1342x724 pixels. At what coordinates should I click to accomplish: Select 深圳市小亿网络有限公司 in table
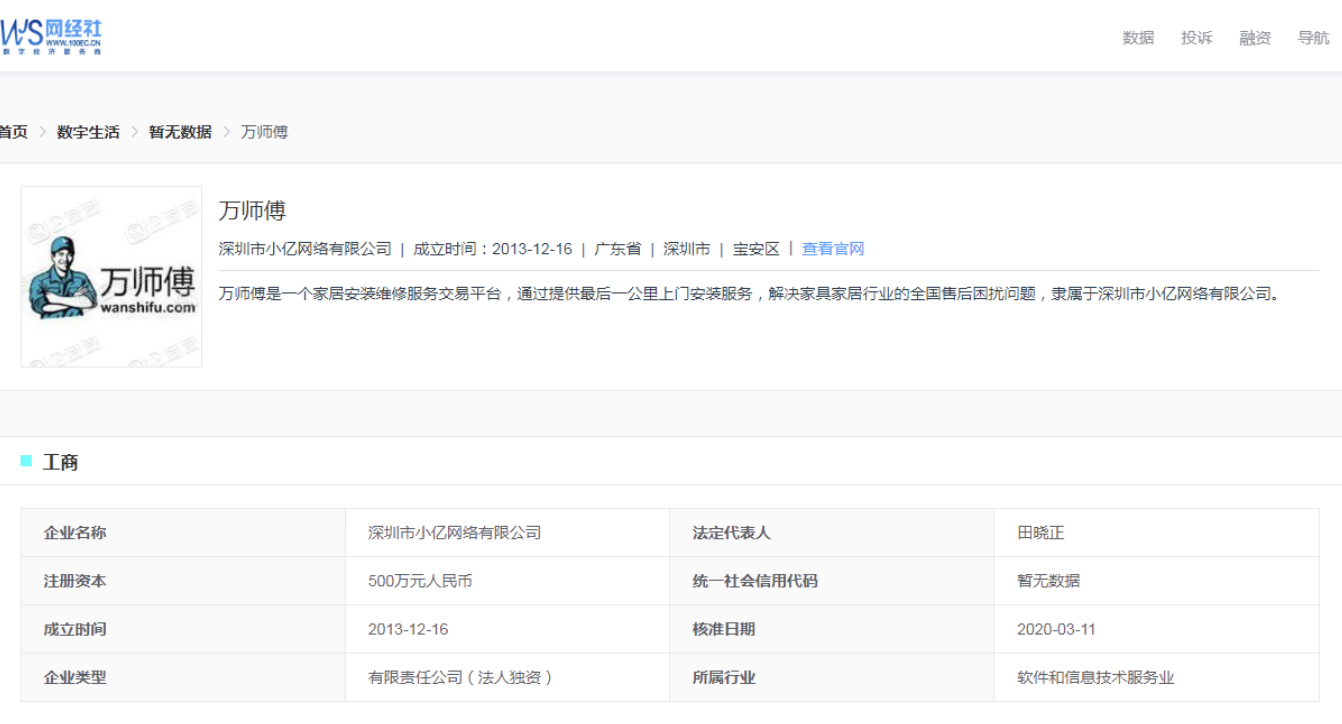coord(455,533)
